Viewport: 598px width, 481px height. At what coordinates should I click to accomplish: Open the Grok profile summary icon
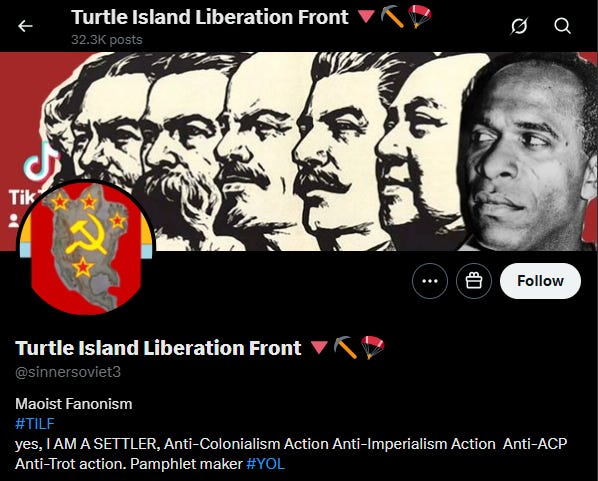point(519,26)
